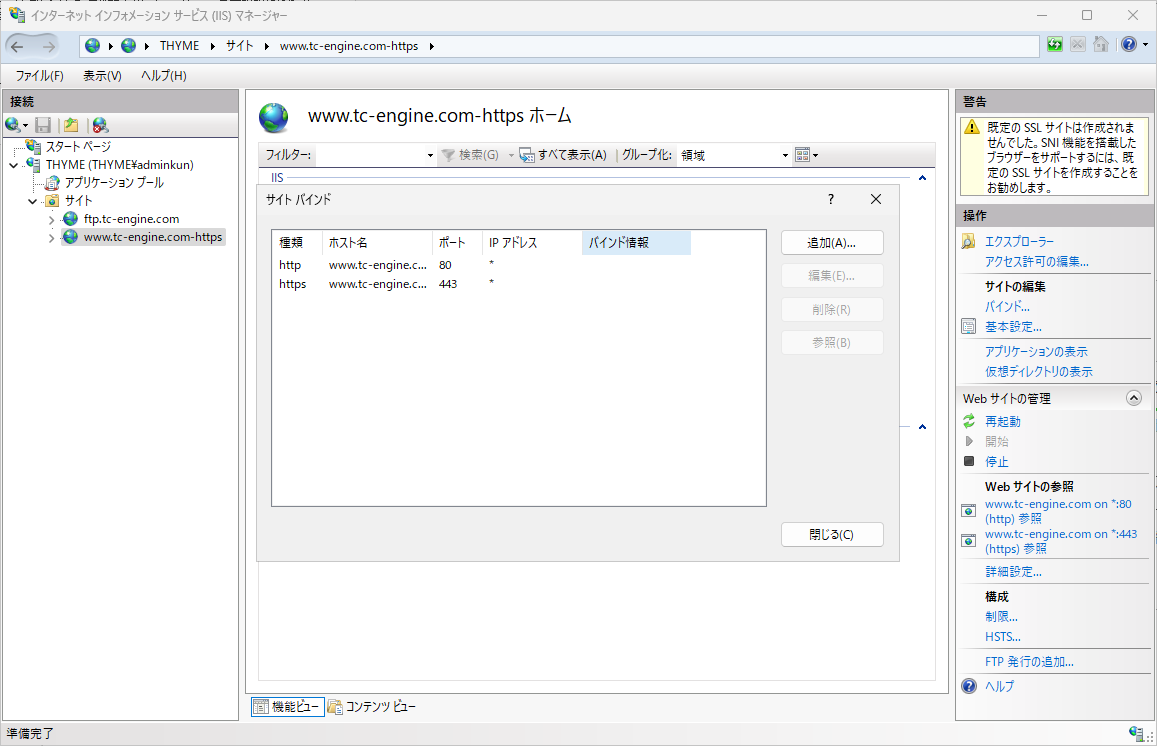Image resolution: width=1157 pixels, height=746 pixels.
Task: Select Application Pools (アプリケーション プール) in tree
Action: click(x=114, y=182)
